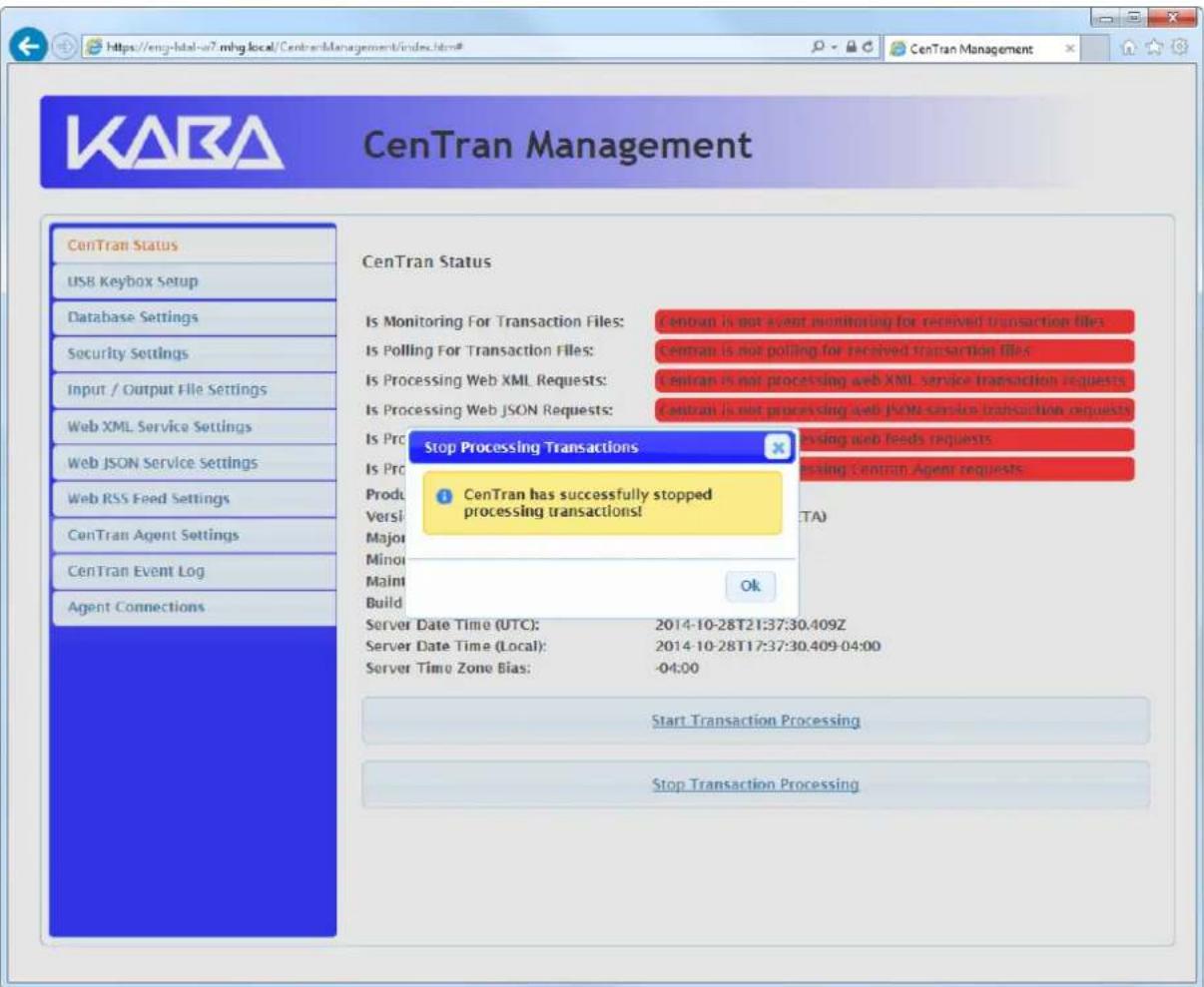Click the red Web JSON status message
1204x987 pixels.
pos(895,409)
